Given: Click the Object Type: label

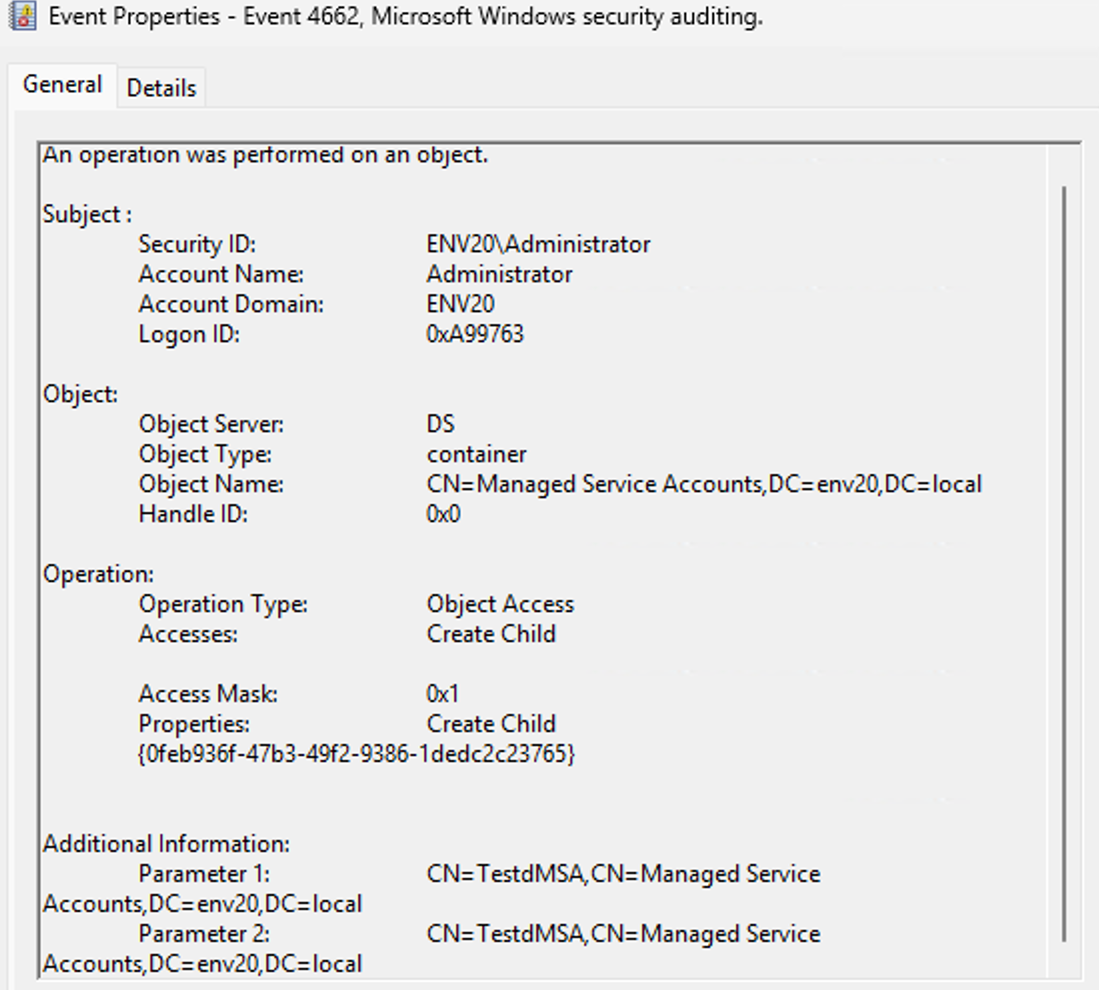Looking at the screenshot, I should point(205,454).
